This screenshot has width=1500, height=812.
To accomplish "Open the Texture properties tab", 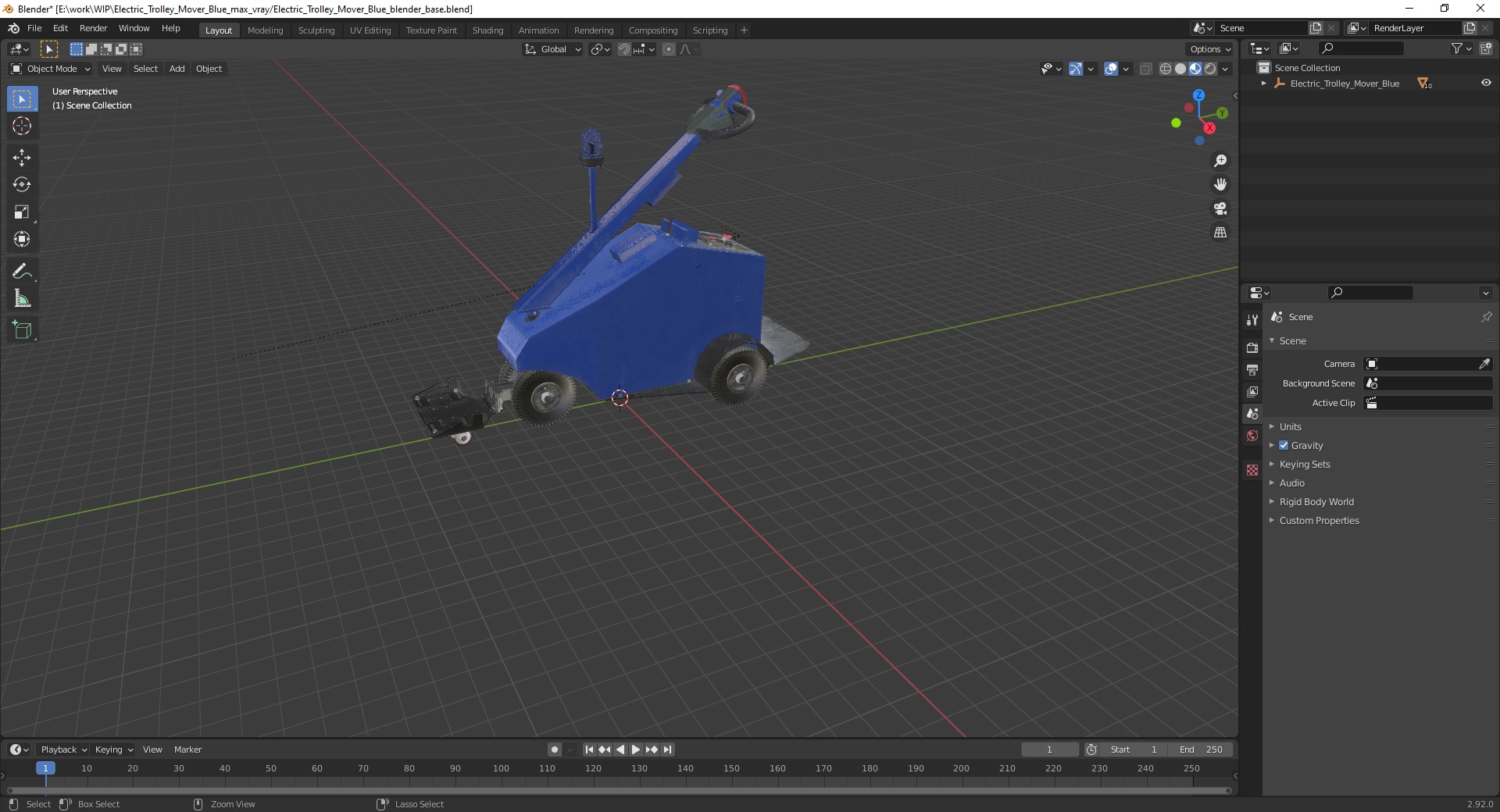I will tap(1252, 470).
